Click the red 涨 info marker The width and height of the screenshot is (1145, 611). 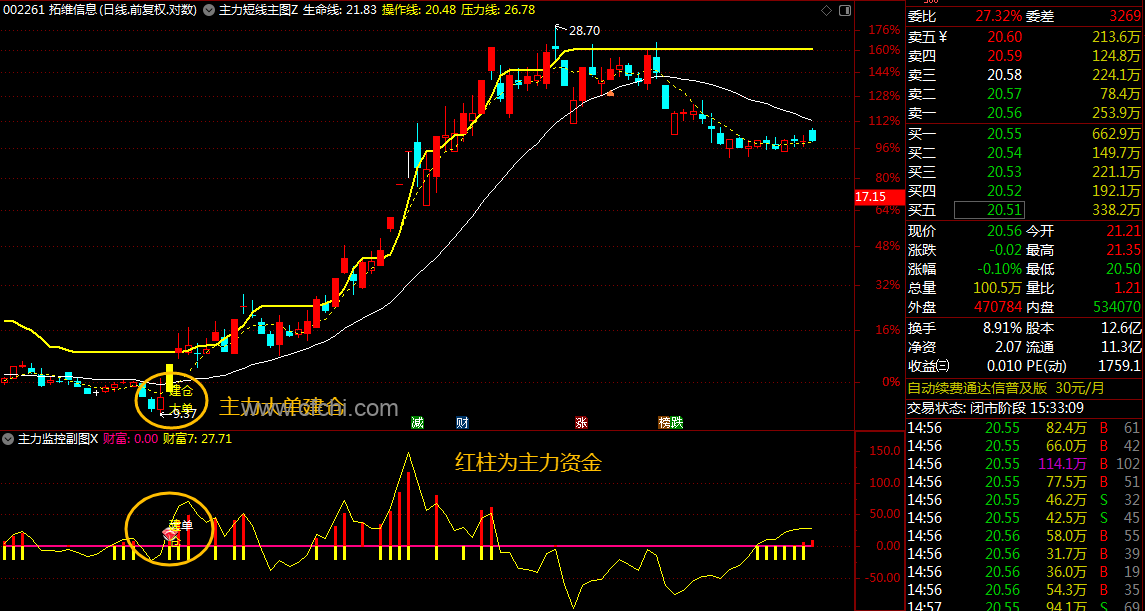[x=581, y=423]
